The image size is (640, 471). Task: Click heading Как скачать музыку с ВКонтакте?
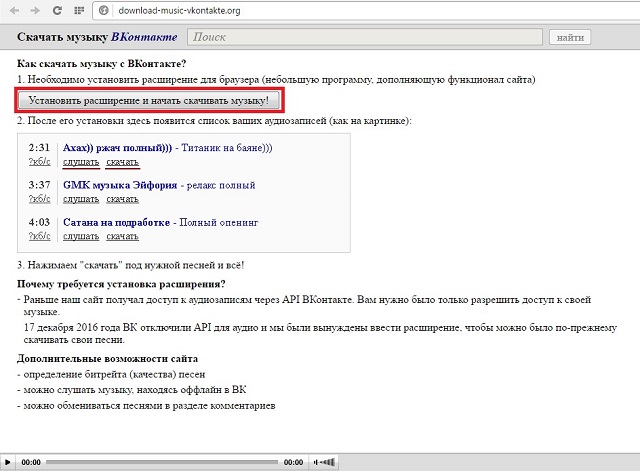click(x=102, y=64)
